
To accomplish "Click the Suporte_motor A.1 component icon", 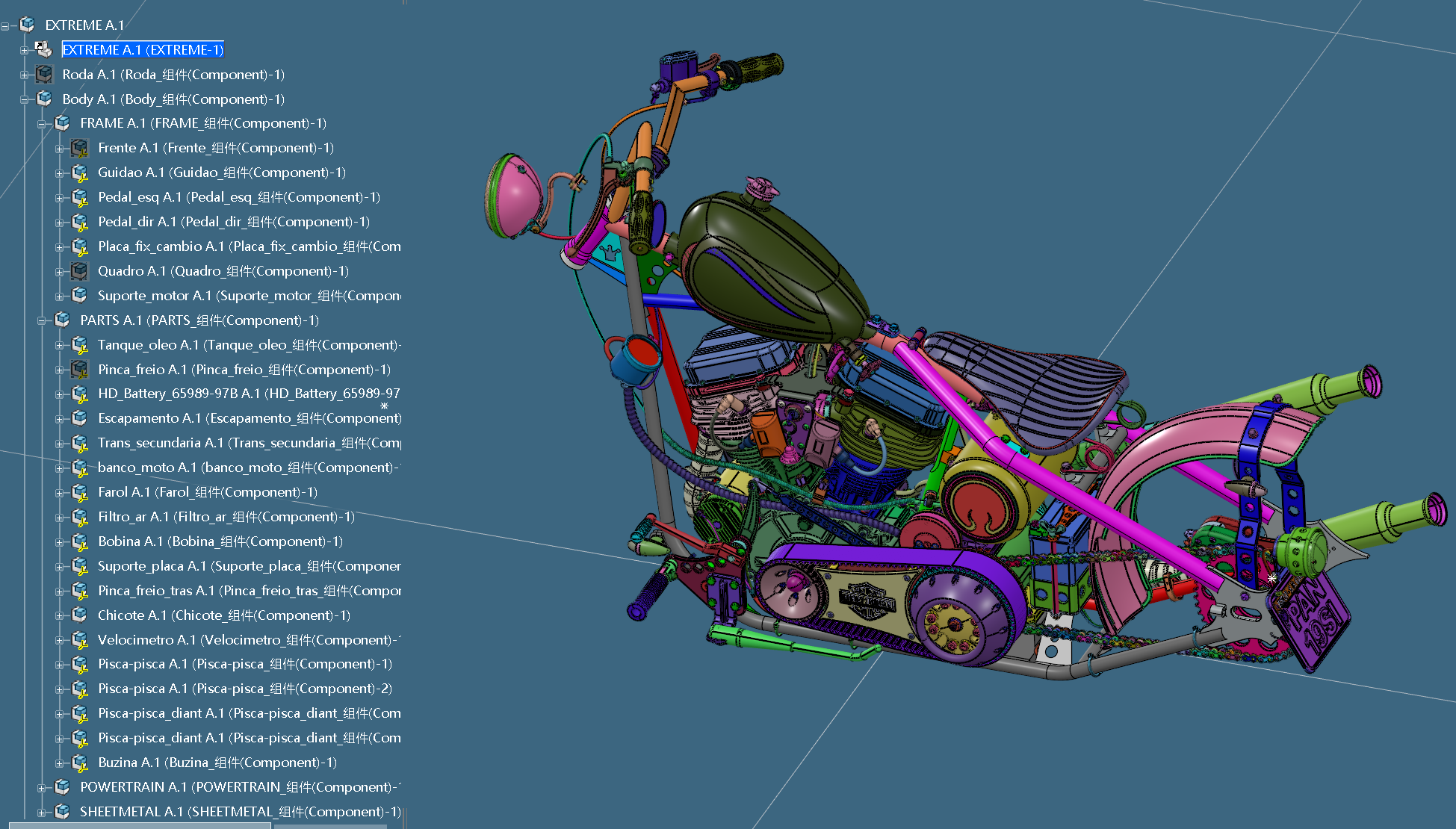I will 80,296.
